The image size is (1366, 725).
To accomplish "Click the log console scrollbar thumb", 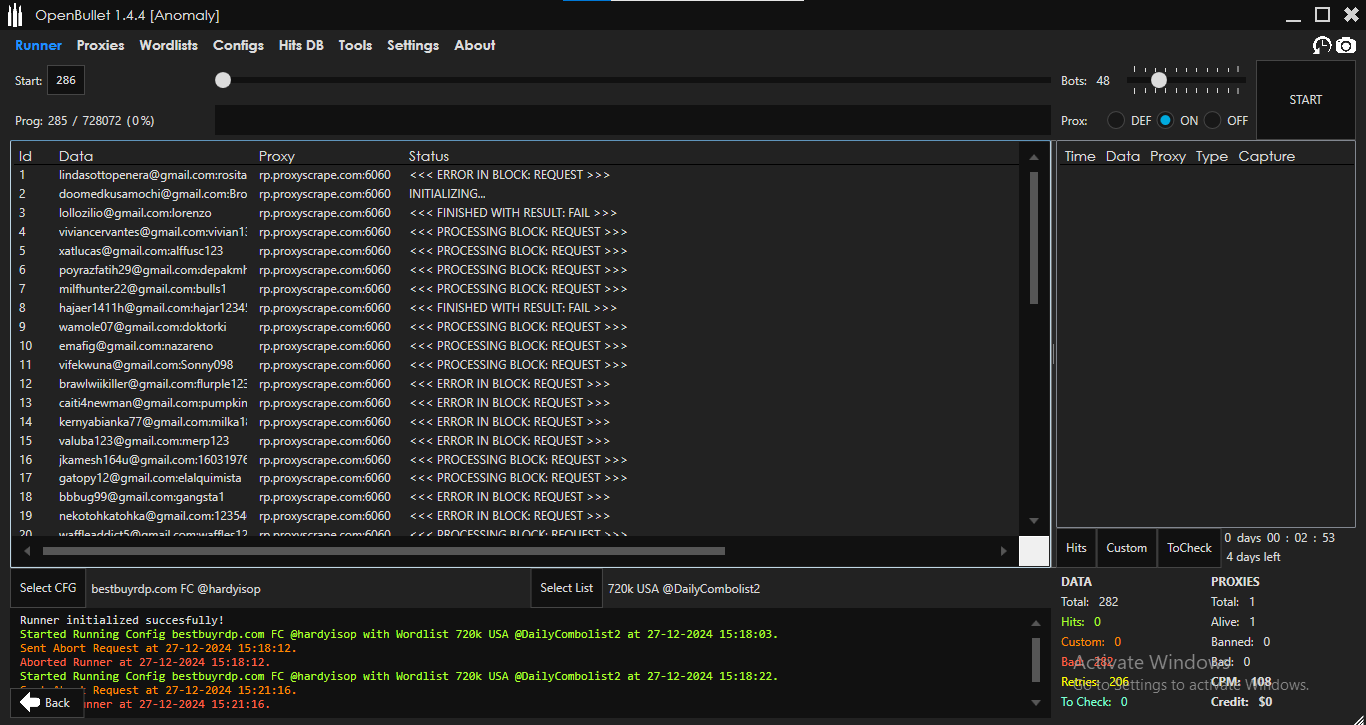I will (x=1035, y=660).
